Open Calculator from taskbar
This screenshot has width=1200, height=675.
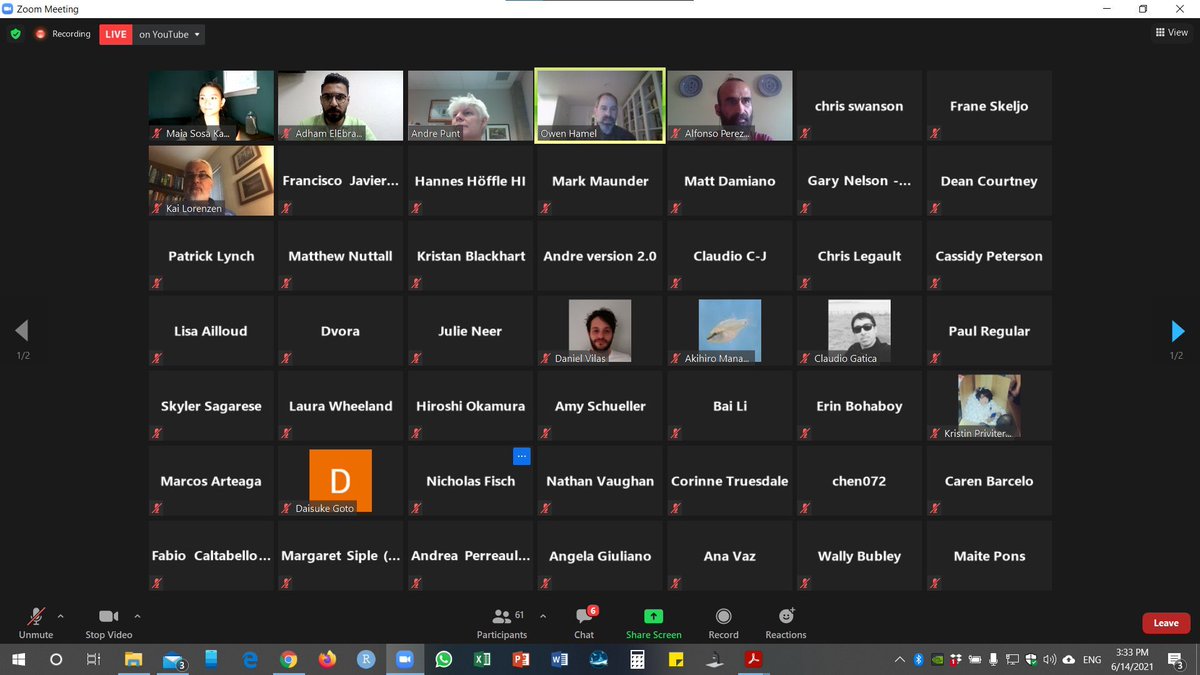coord(637,660)
